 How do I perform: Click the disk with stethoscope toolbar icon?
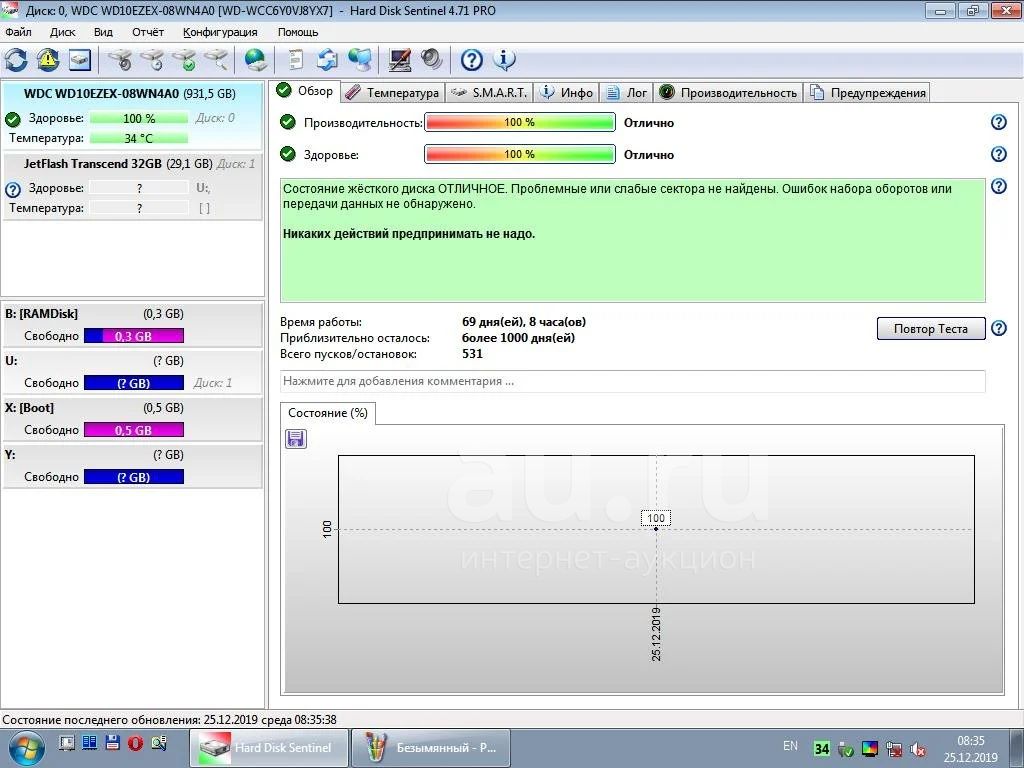[x=120, y=60]
